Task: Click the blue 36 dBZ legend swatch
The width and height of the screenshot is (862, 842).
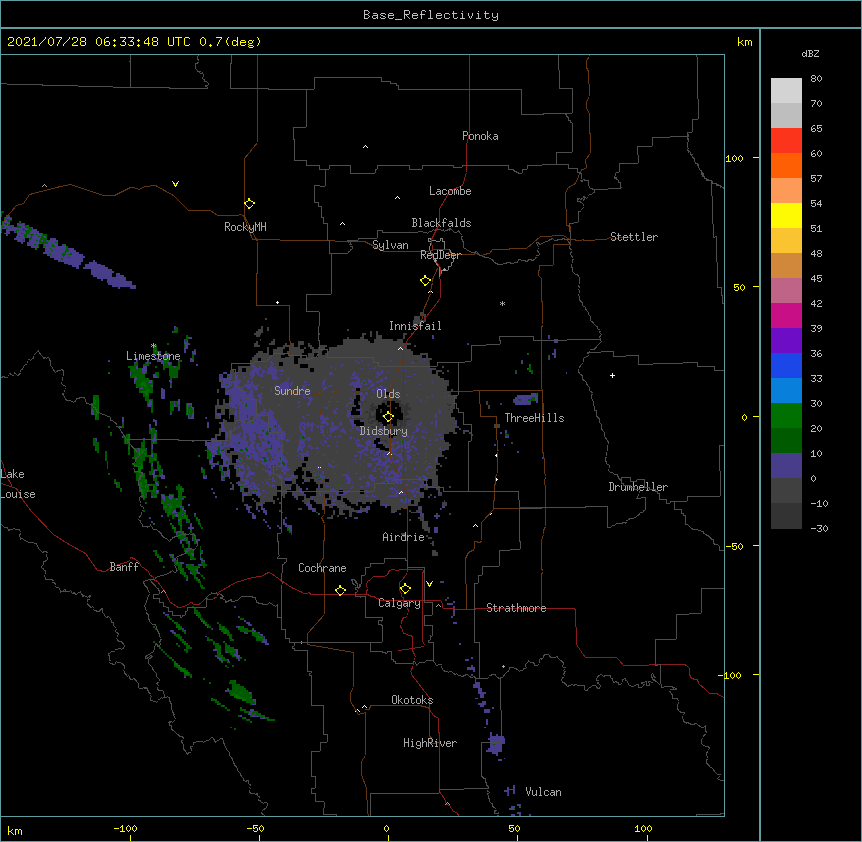Action: coord(786,365)
